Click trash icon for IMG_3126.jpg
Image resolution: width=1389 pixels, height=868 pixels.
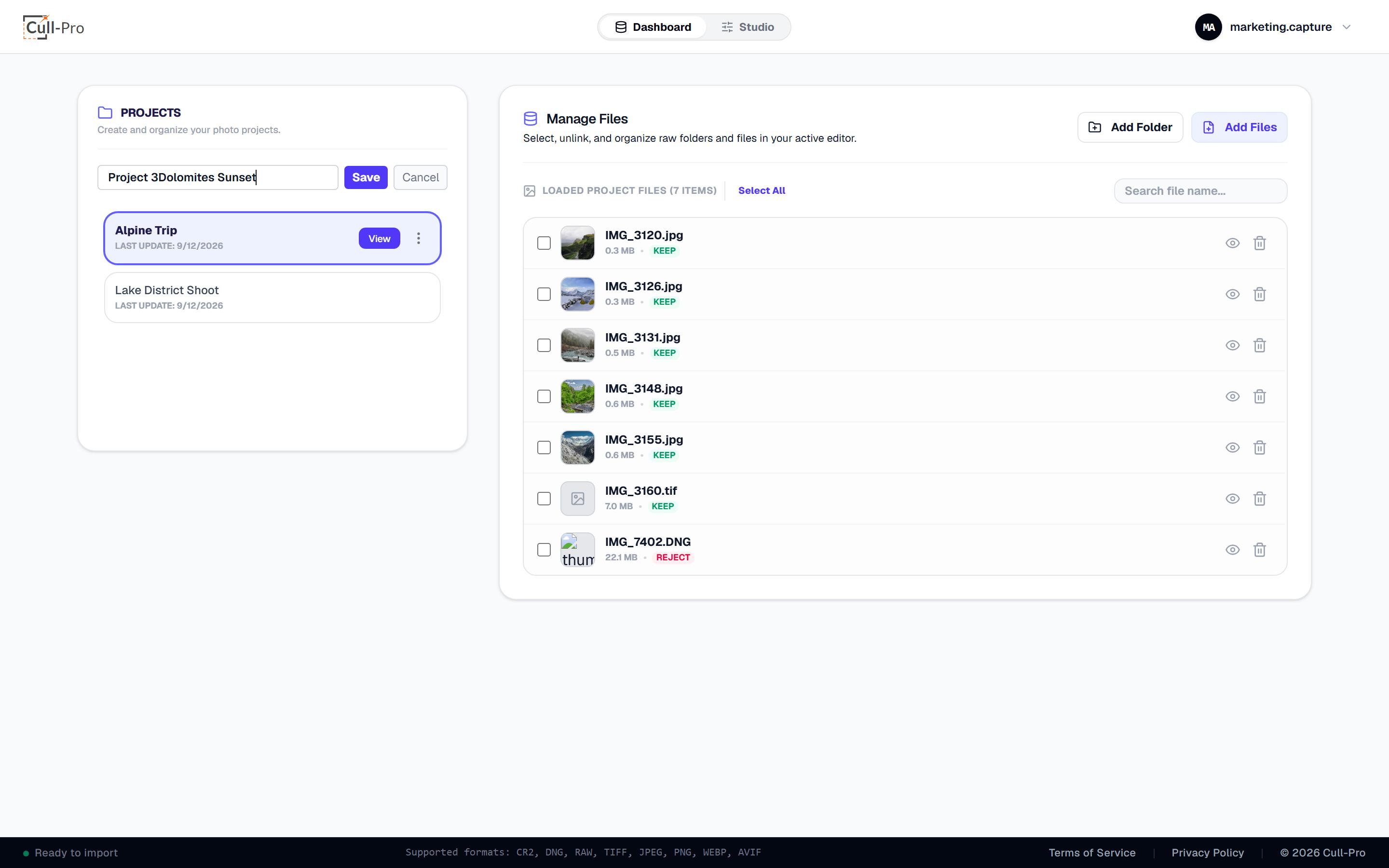pos(1259,294)
